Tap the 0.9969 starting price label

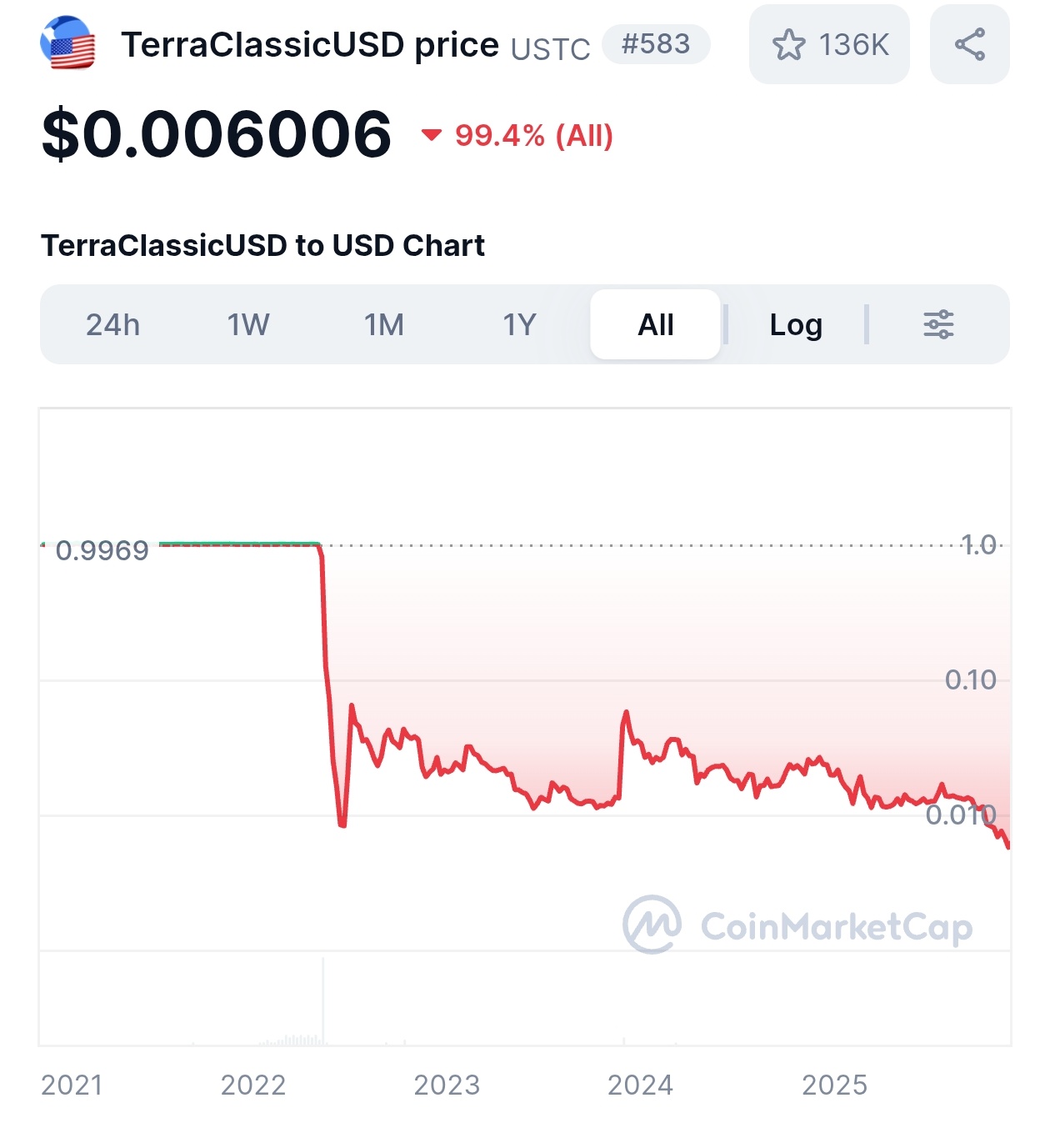(x=102, y=550)
